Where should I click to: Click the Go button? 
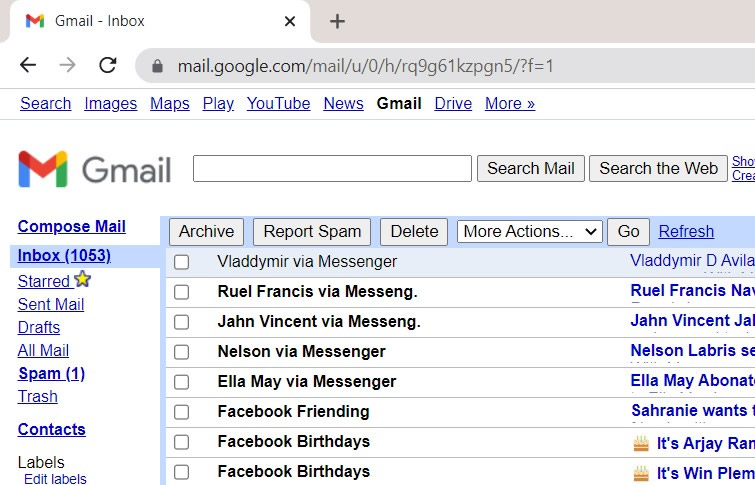[x=628, y=232]
